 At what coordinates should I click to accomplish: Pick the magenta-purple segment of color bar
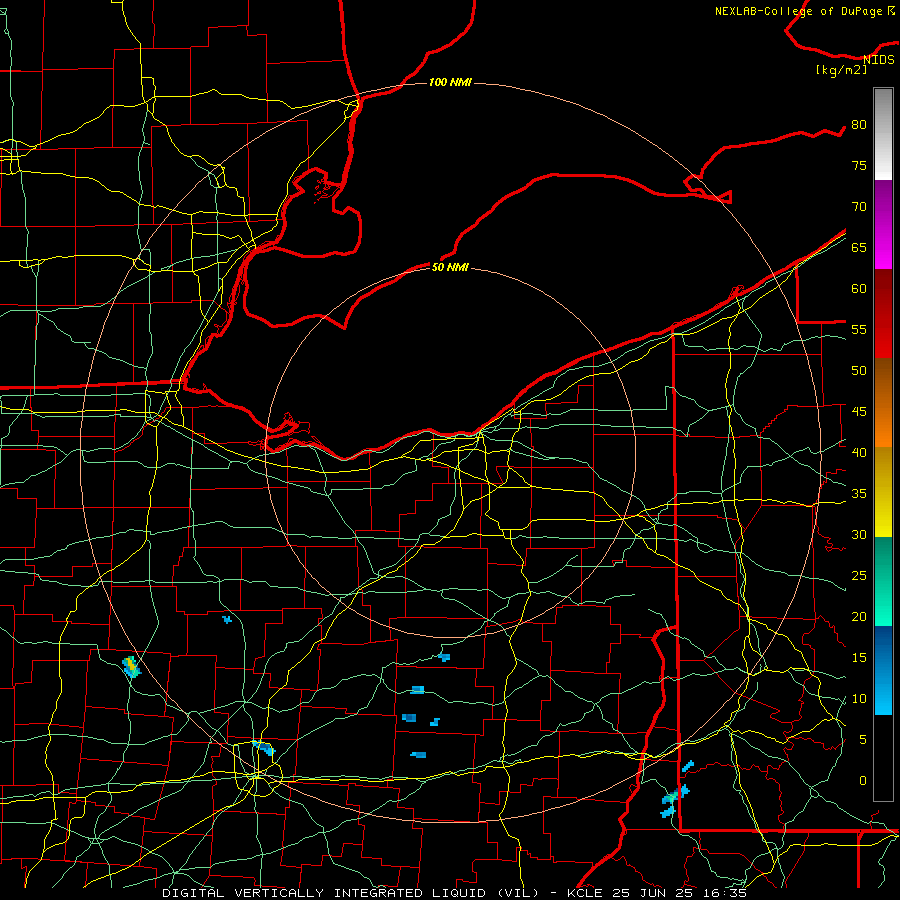tap(883, 224)
